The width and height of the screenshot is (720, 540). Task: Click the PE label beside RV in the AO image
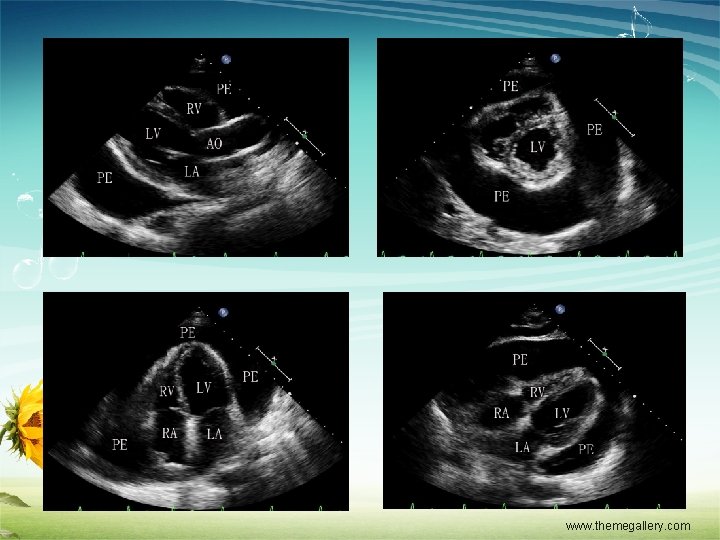click(224, 89)
